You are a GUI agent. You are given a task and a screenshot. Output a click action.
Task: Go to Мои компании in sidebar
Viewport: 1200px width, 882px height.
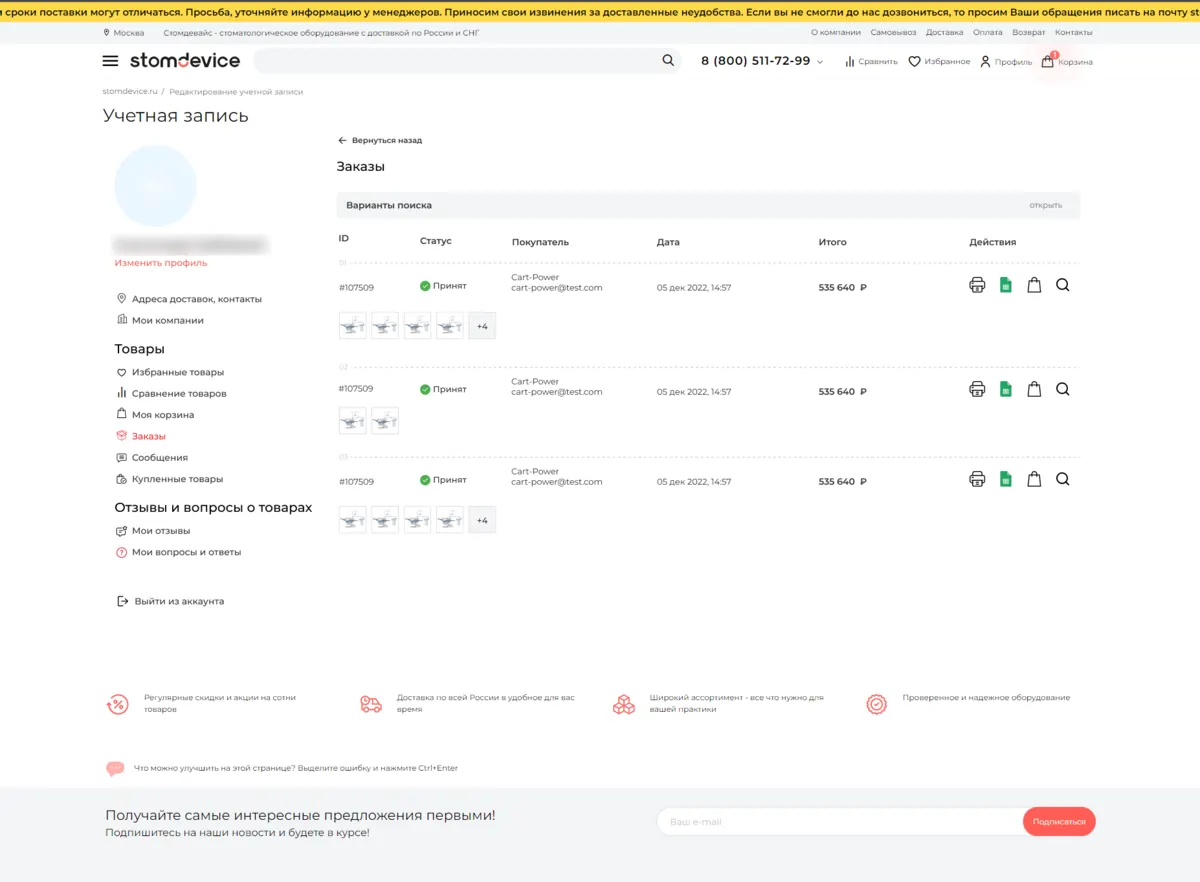(x=160, y=320)
